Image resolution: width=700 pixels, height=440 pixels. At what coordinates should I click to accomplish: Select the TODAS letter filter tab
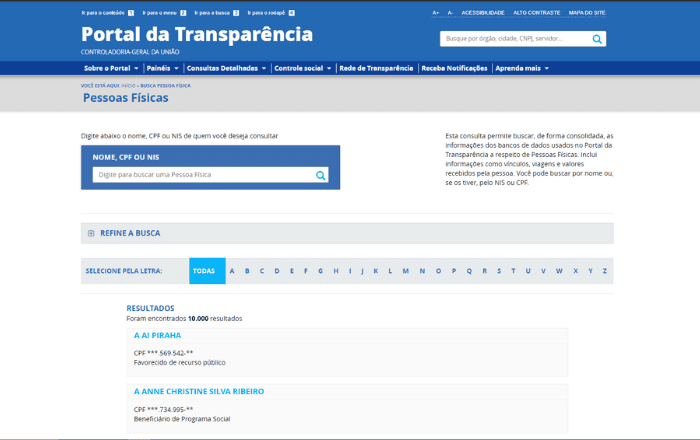204,271
